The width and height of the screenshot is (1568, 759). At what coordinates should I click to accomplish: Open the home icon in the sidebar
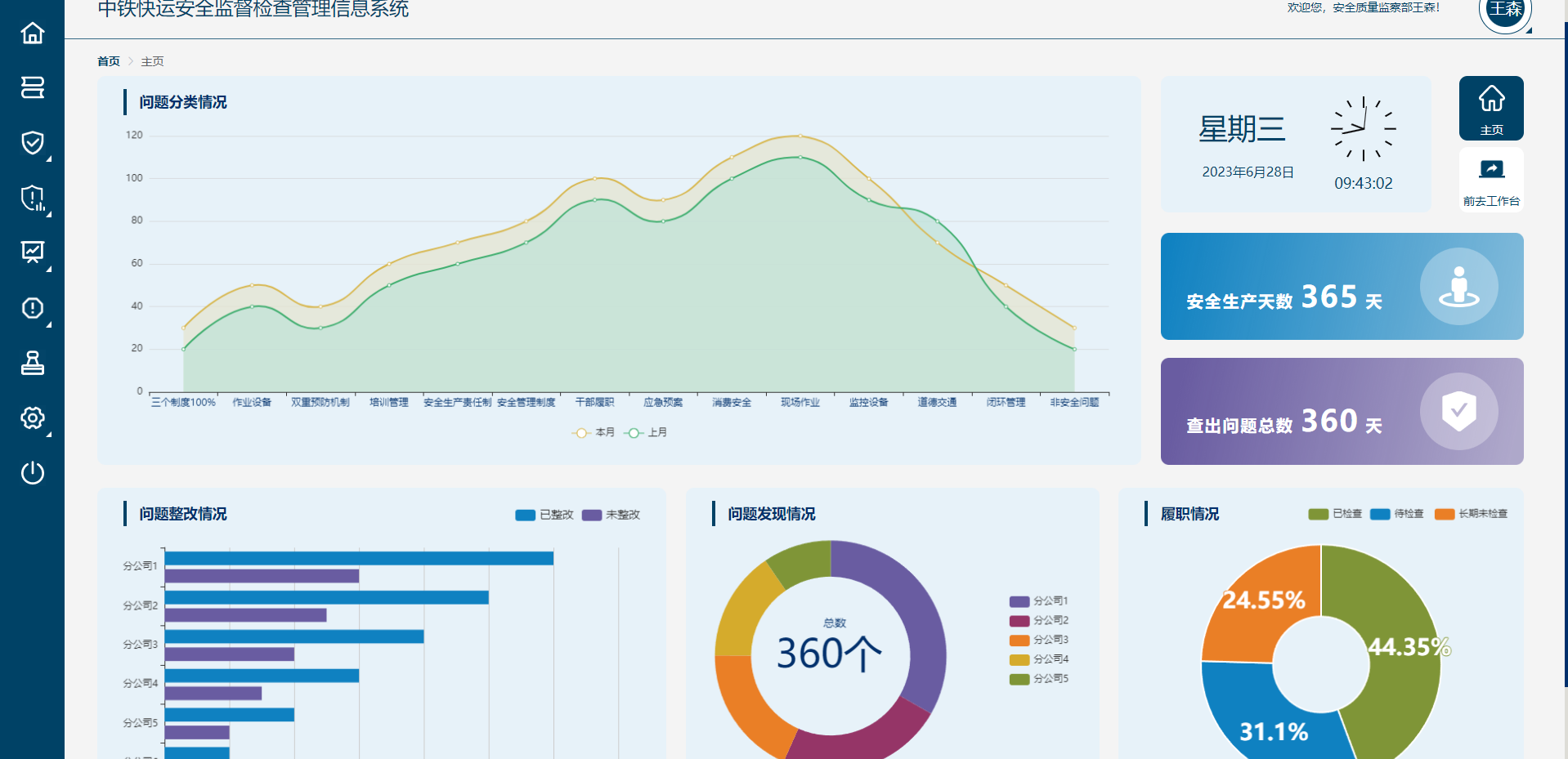click(33, 33)
